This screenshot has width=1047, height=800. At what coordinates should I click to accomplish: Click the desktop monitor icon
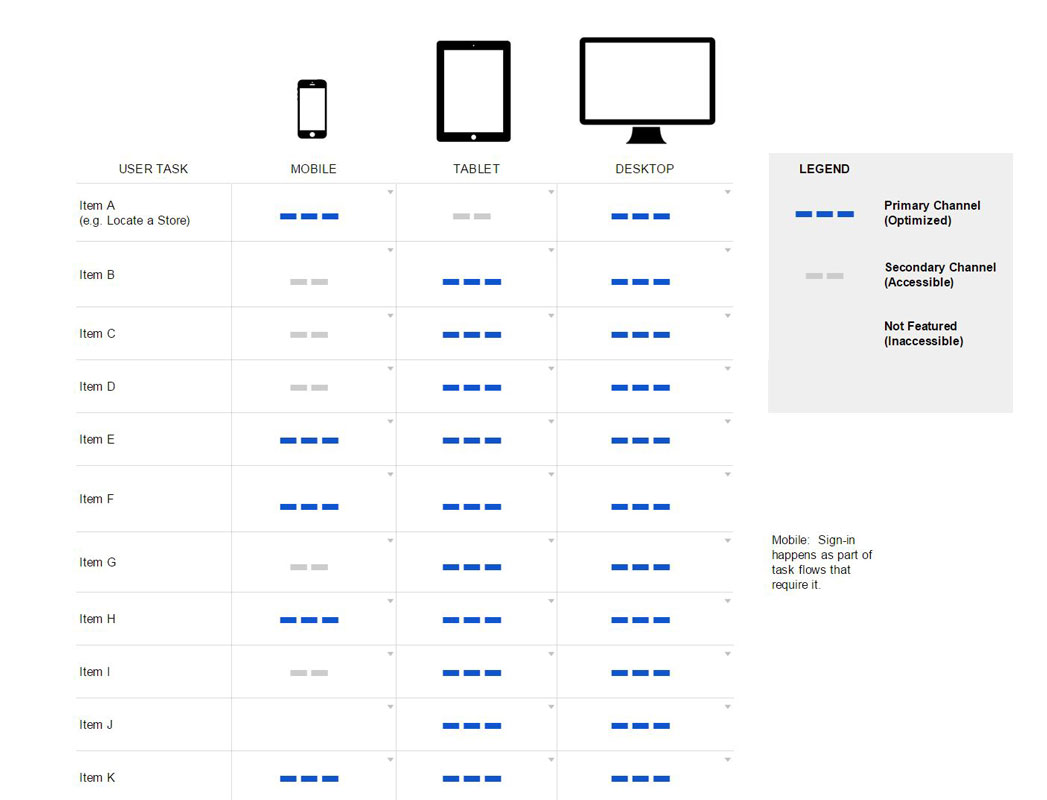[647, 90]
